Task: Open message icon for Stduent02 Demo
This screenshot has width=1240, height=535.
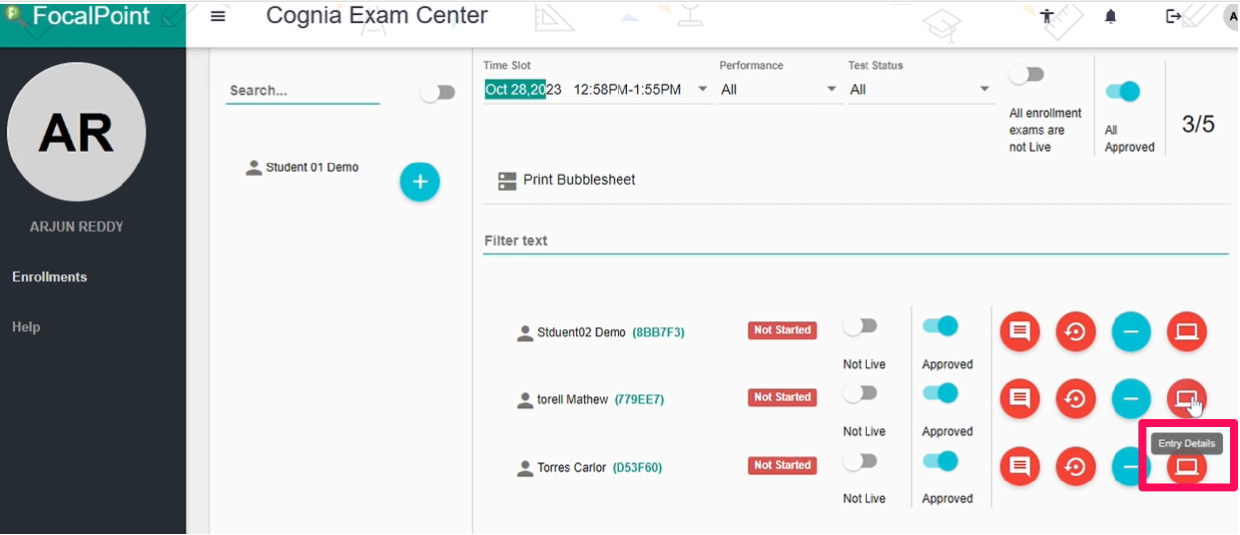Action: [1020, 332]
